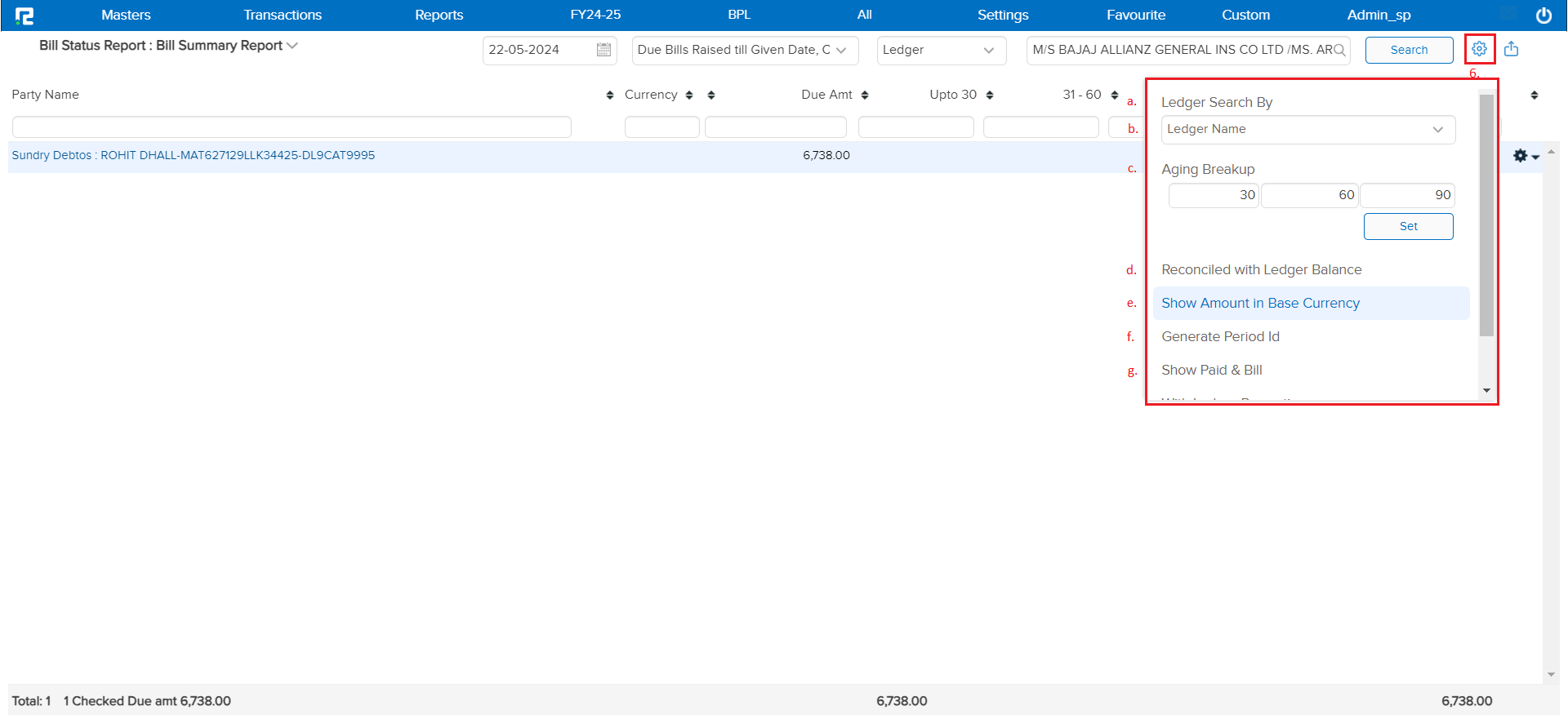The image size is (1568, 715).
Task: Open the Due Bills Raised dropdown
Action: click(x=744, y=50)
